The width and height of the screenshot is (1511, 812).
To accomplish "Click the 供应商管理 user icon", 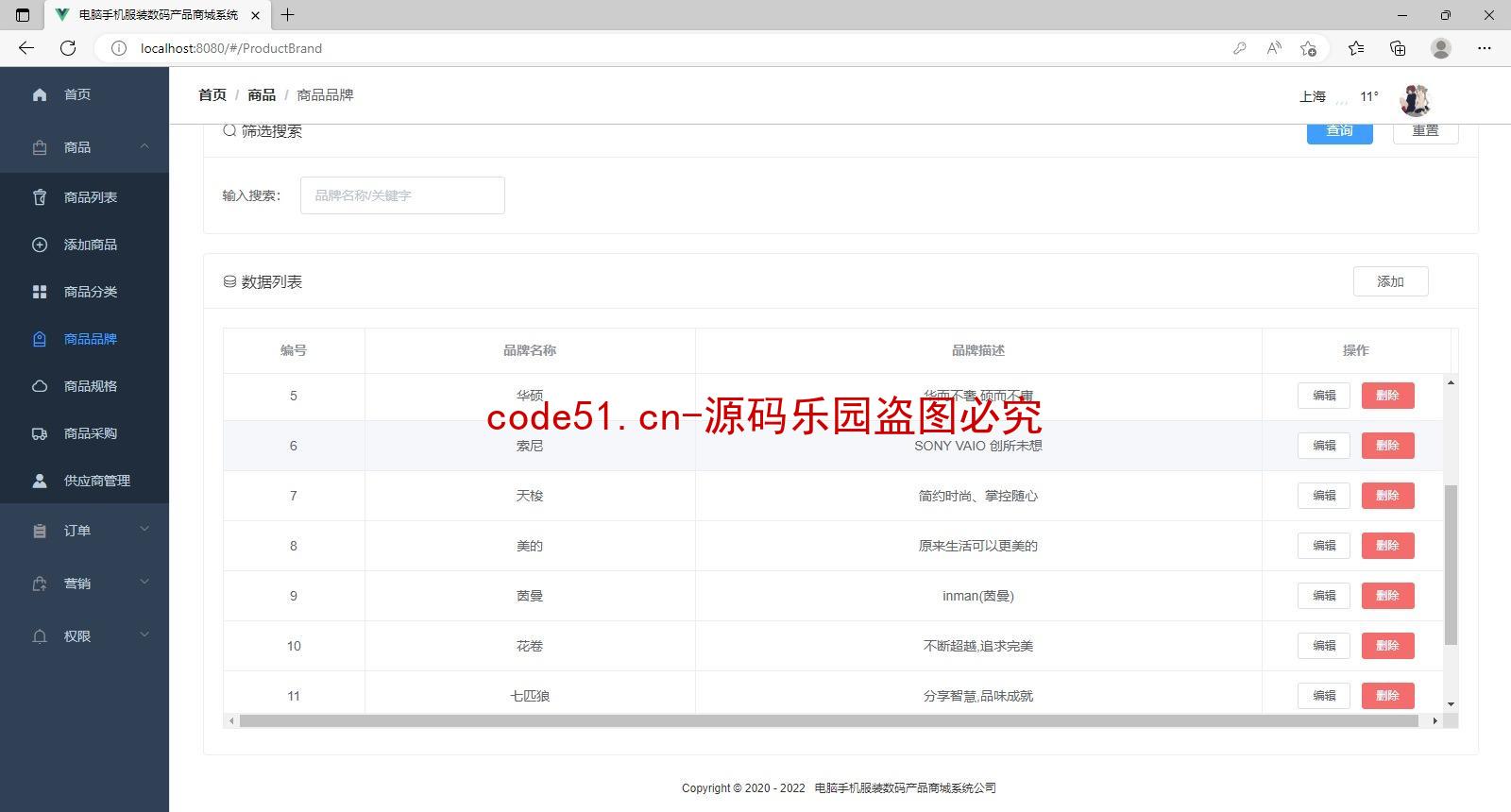I will (40, 481).
